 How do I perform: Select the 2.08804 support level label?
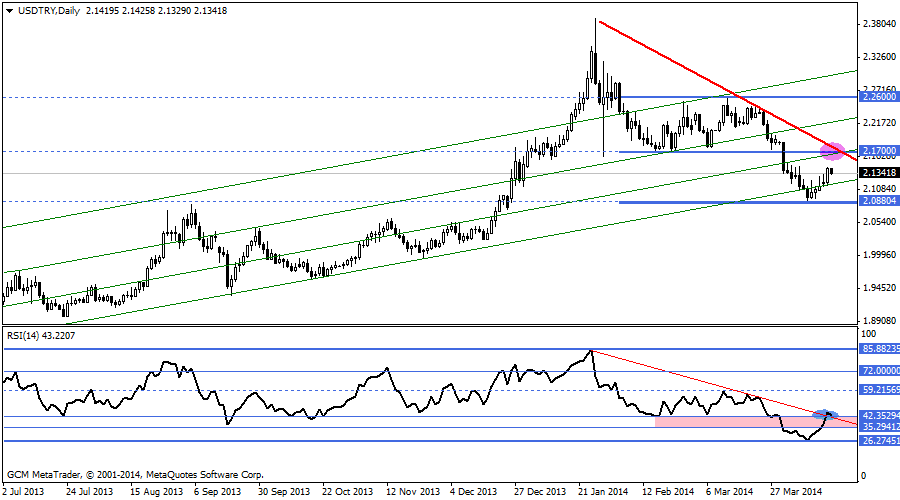[x=879, y=201]
